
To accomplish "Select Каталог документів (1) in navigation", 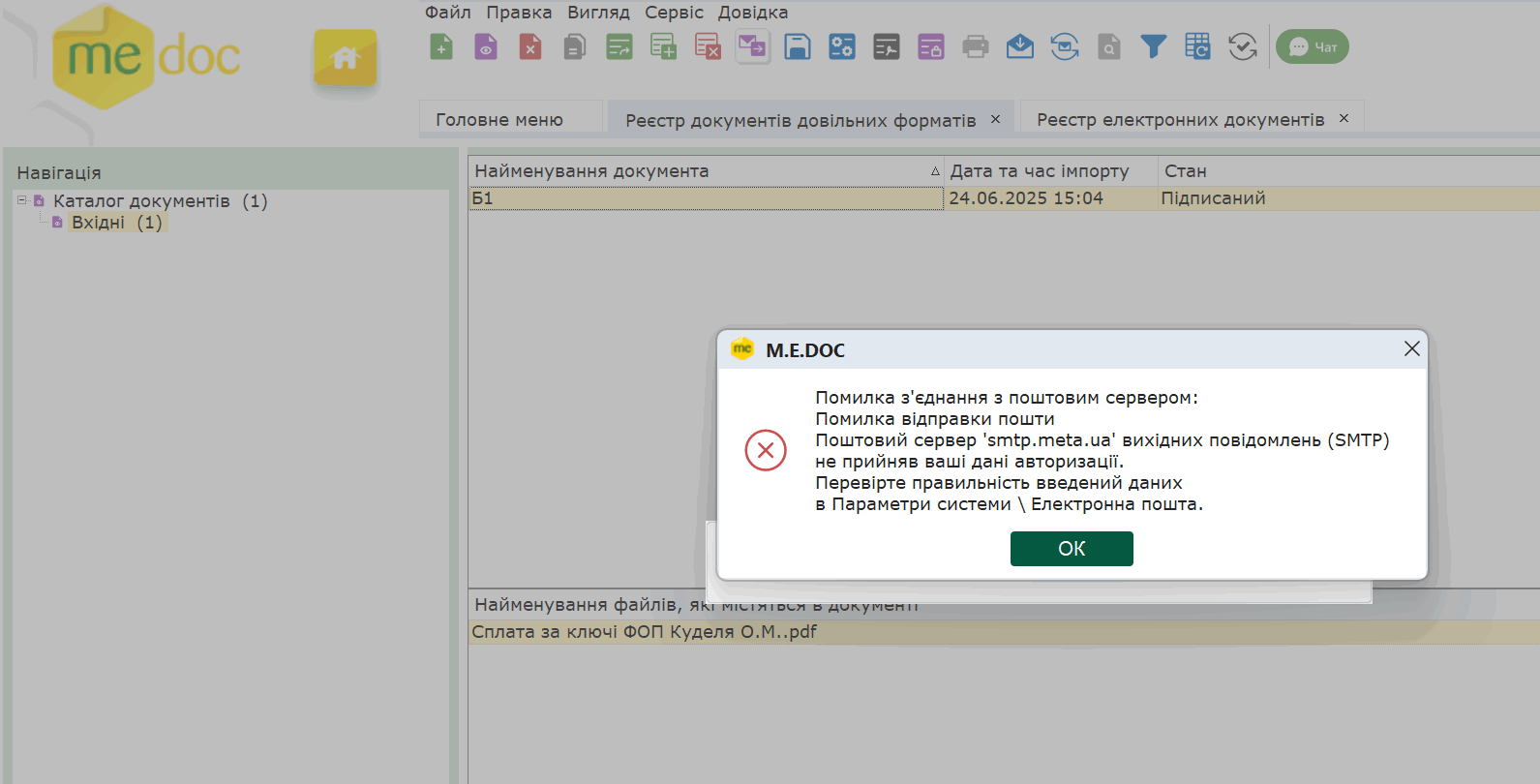I will click(160, 201).
